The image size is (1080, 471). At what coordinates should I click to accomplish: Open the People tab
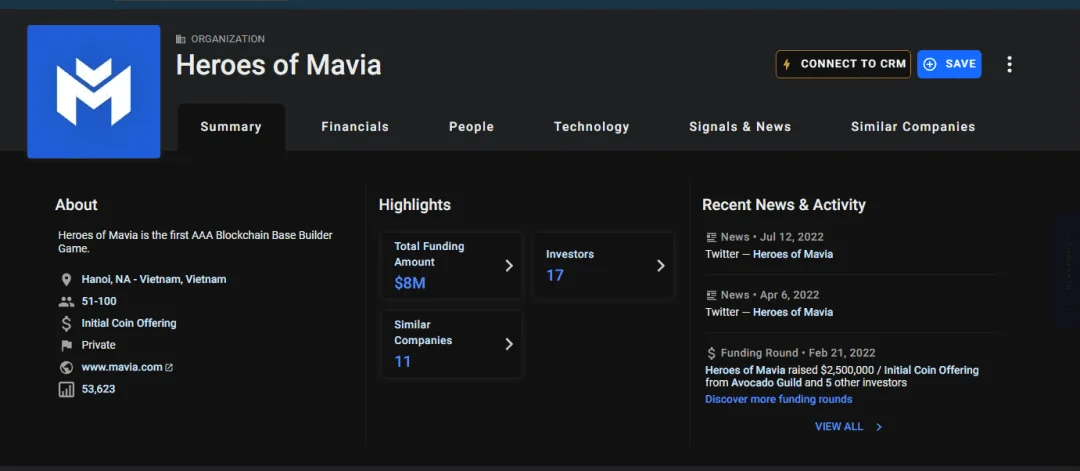(x=471, y=127)
